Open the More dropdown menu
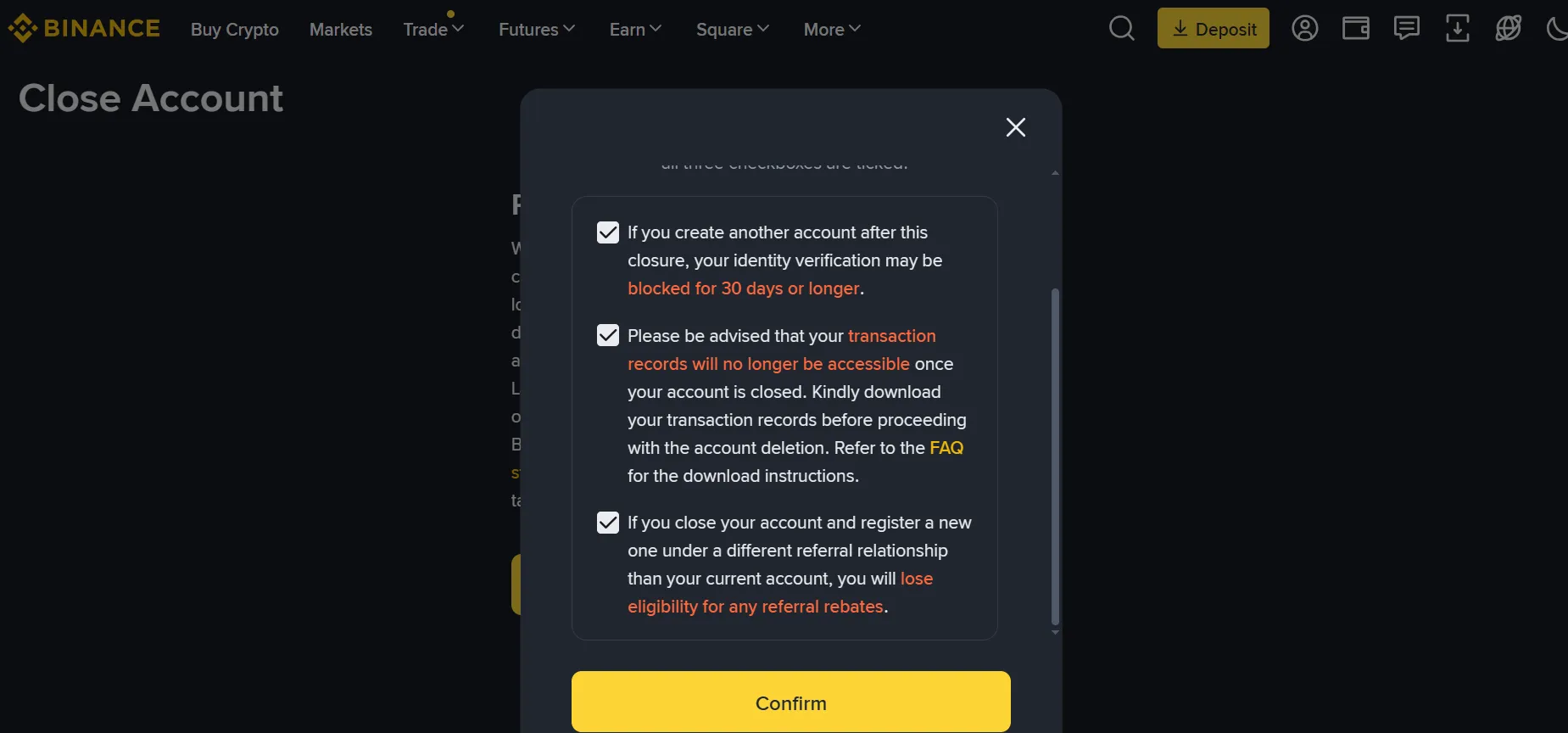 tap(830, 29)
